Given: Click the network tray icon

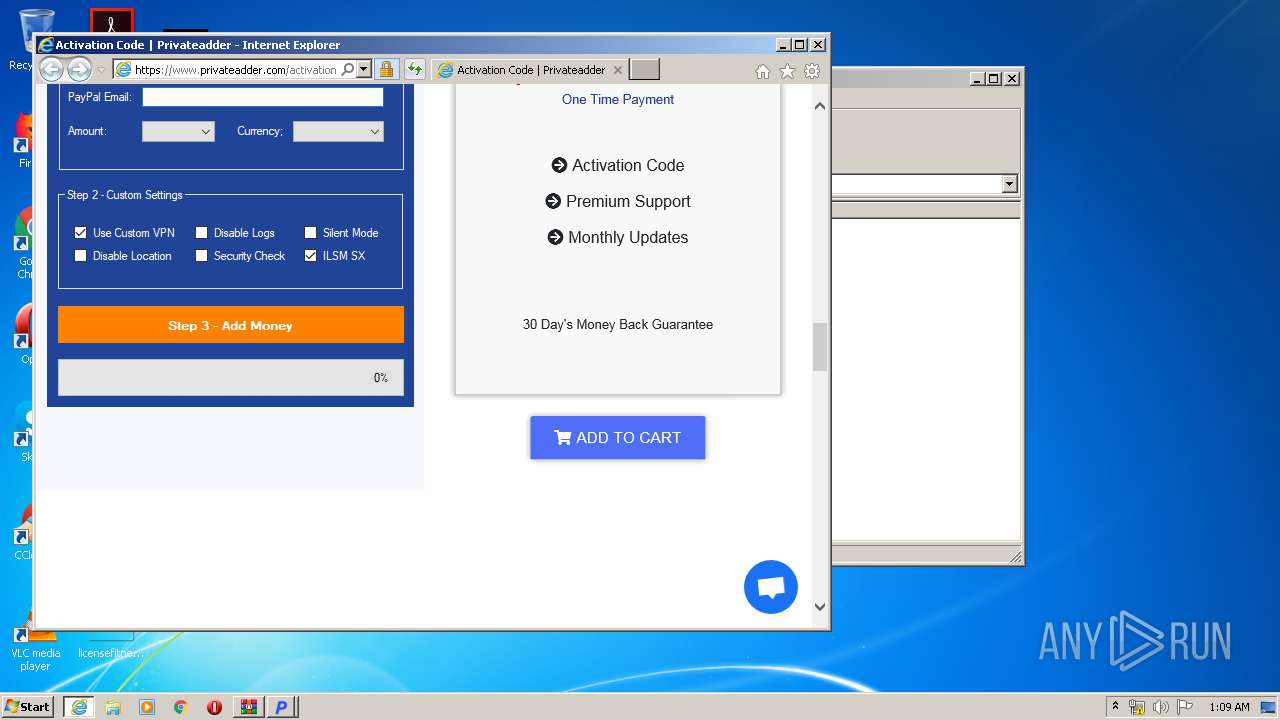Looking at the screenshot, I should (1137, 707).
